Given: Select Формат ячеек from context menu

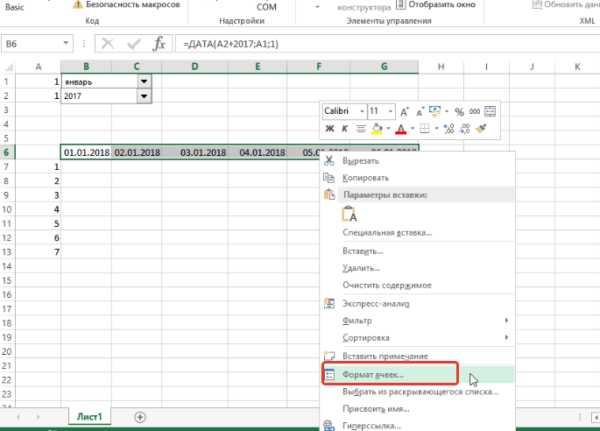Looking at the screenshot, I should pos(378,374).
